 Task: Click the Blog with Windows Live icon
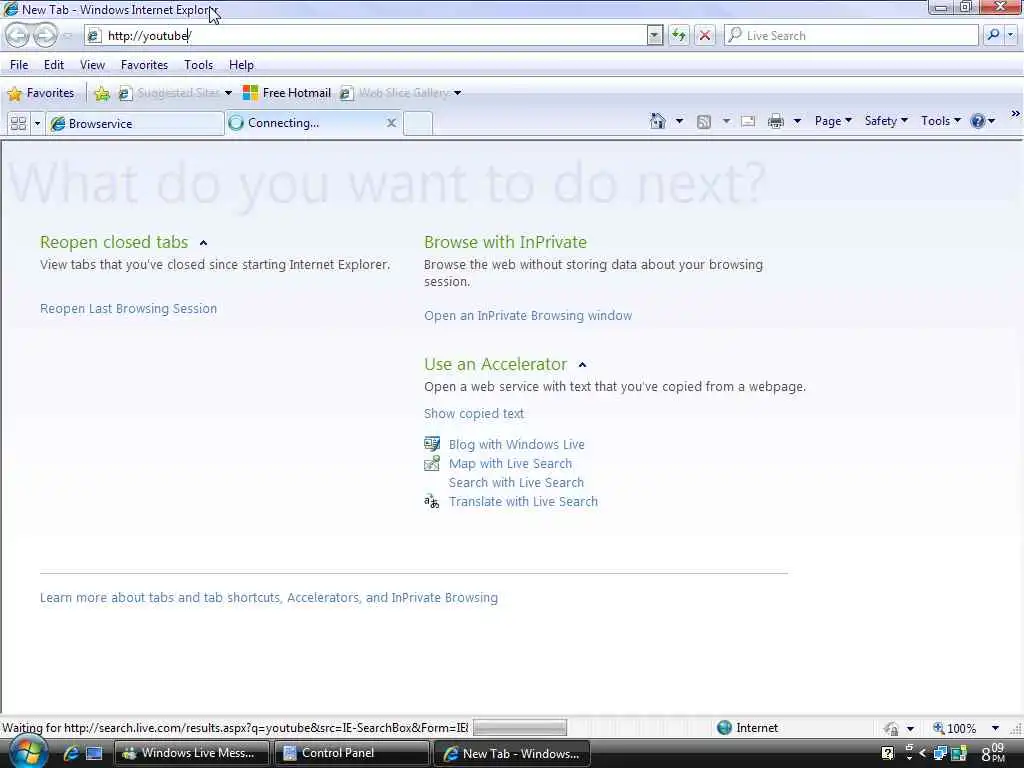coord(432,444)
